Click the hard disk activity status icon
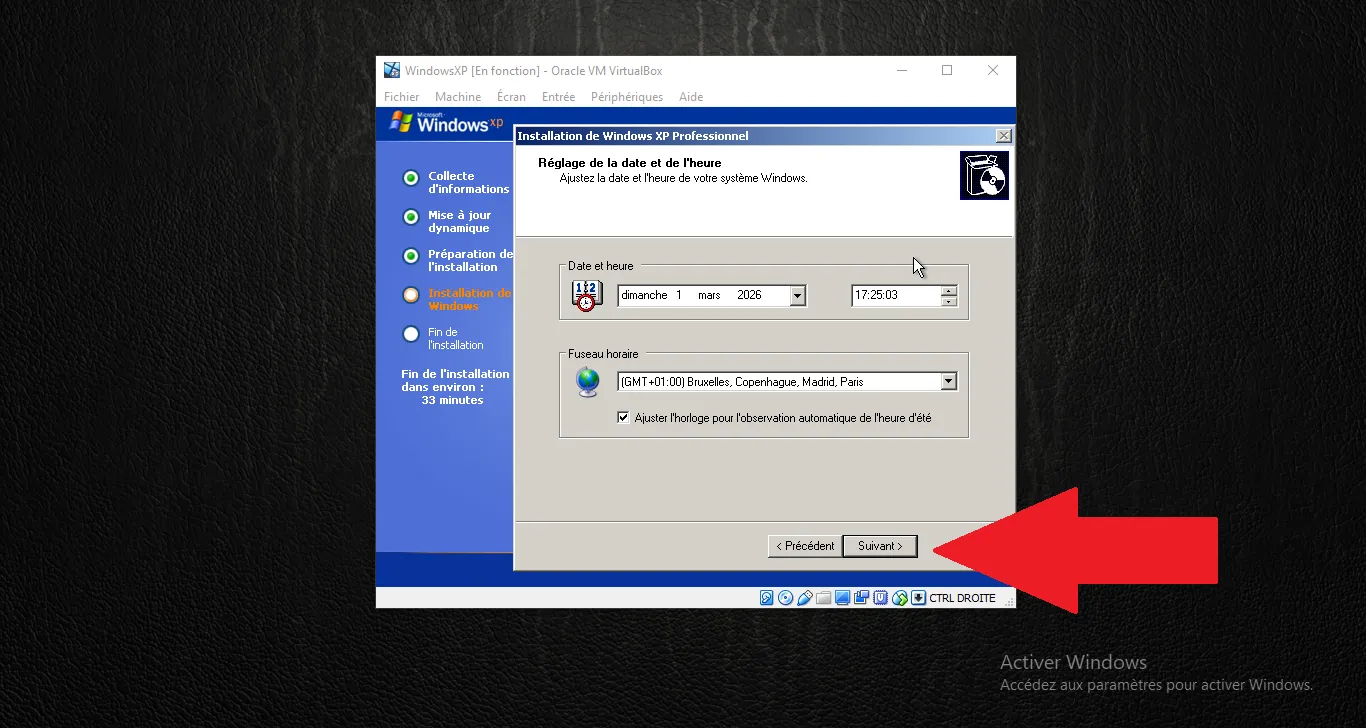Screen dimensions: 1366x728 (x=767, y=598)
